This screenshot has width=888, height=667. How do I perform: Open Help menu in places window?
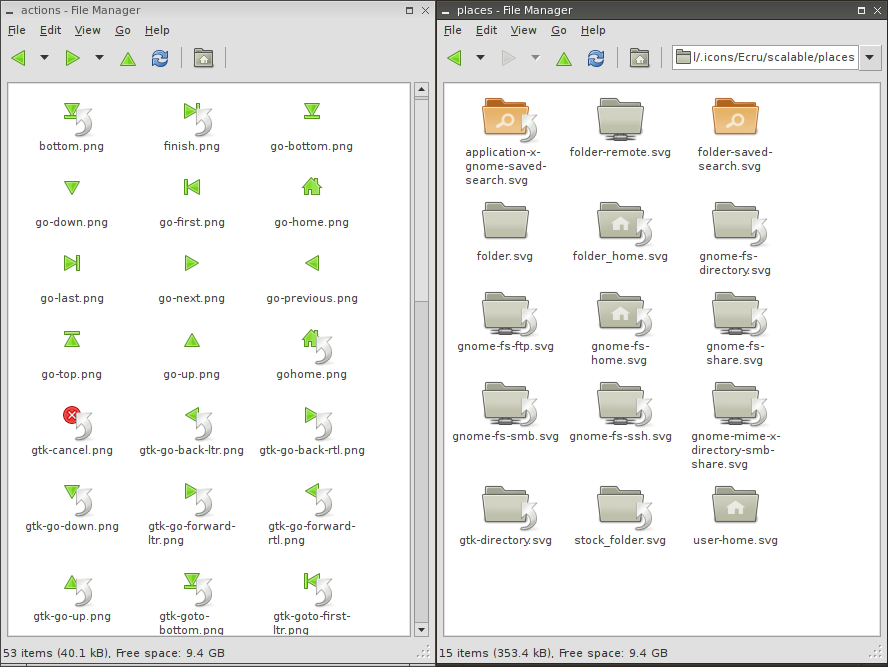(x=593, y=31)
